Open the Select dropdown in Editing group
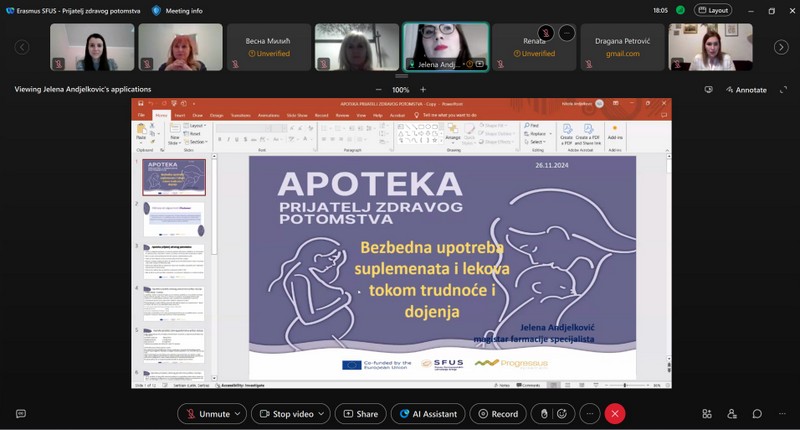The image size is (800, 430). tap(535, 142)
